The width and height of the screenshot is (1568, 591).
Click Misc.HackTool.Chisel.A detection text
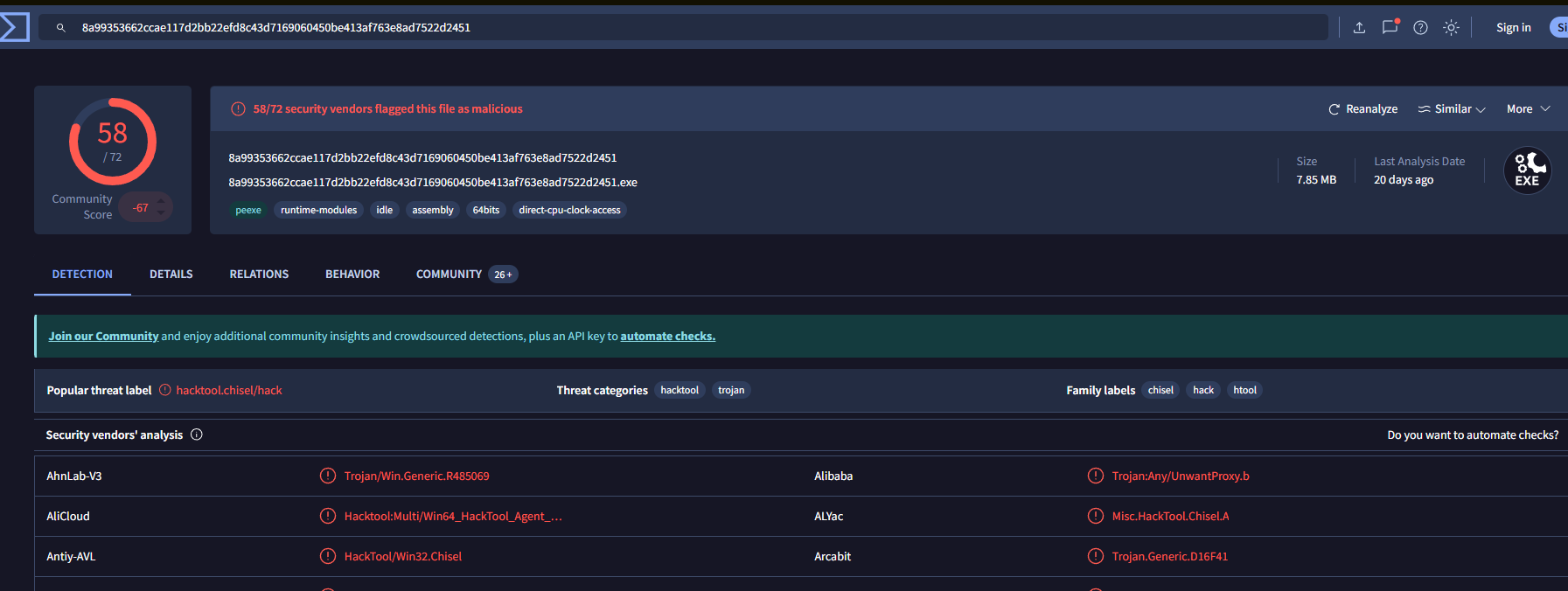pos(1170,517)
